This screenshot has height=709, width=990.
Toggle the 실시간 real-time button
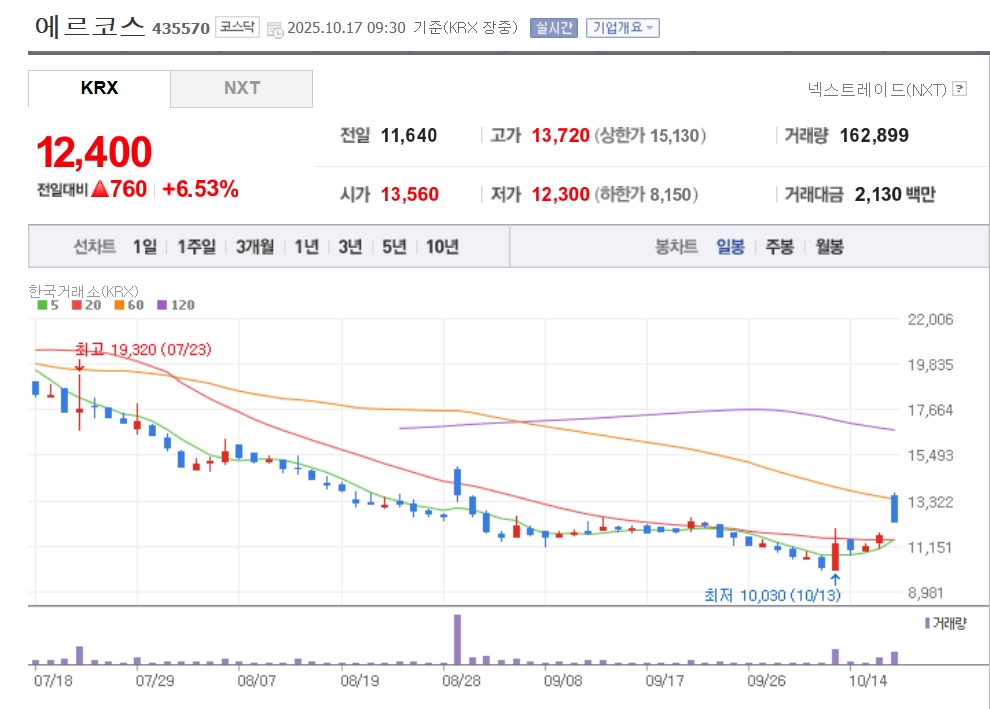click(553, 28)
